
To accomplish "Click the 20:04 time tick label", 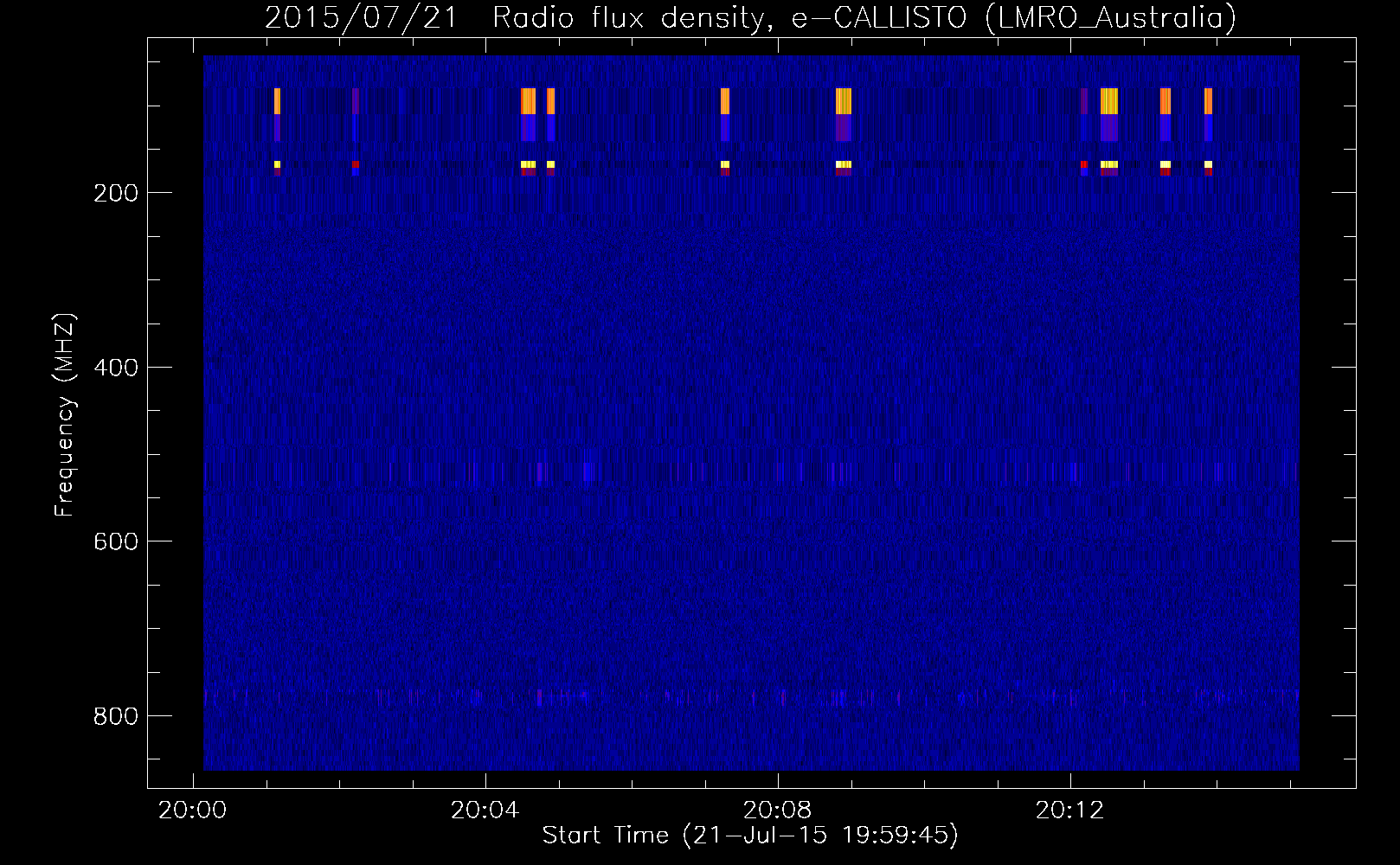I will tap(485, 810).
